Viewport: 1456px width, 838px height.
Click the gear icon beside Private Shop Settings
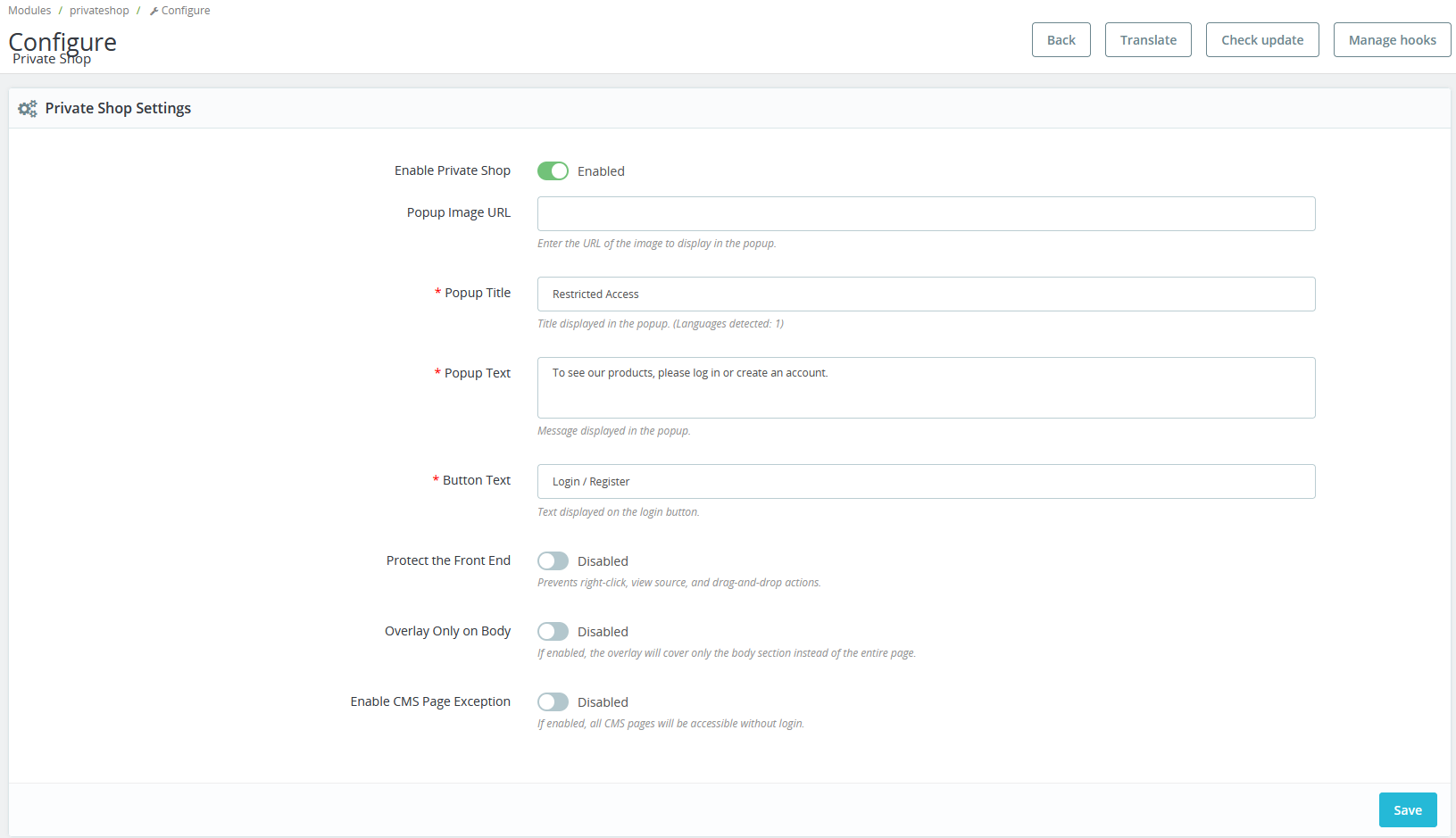[27, 108]
